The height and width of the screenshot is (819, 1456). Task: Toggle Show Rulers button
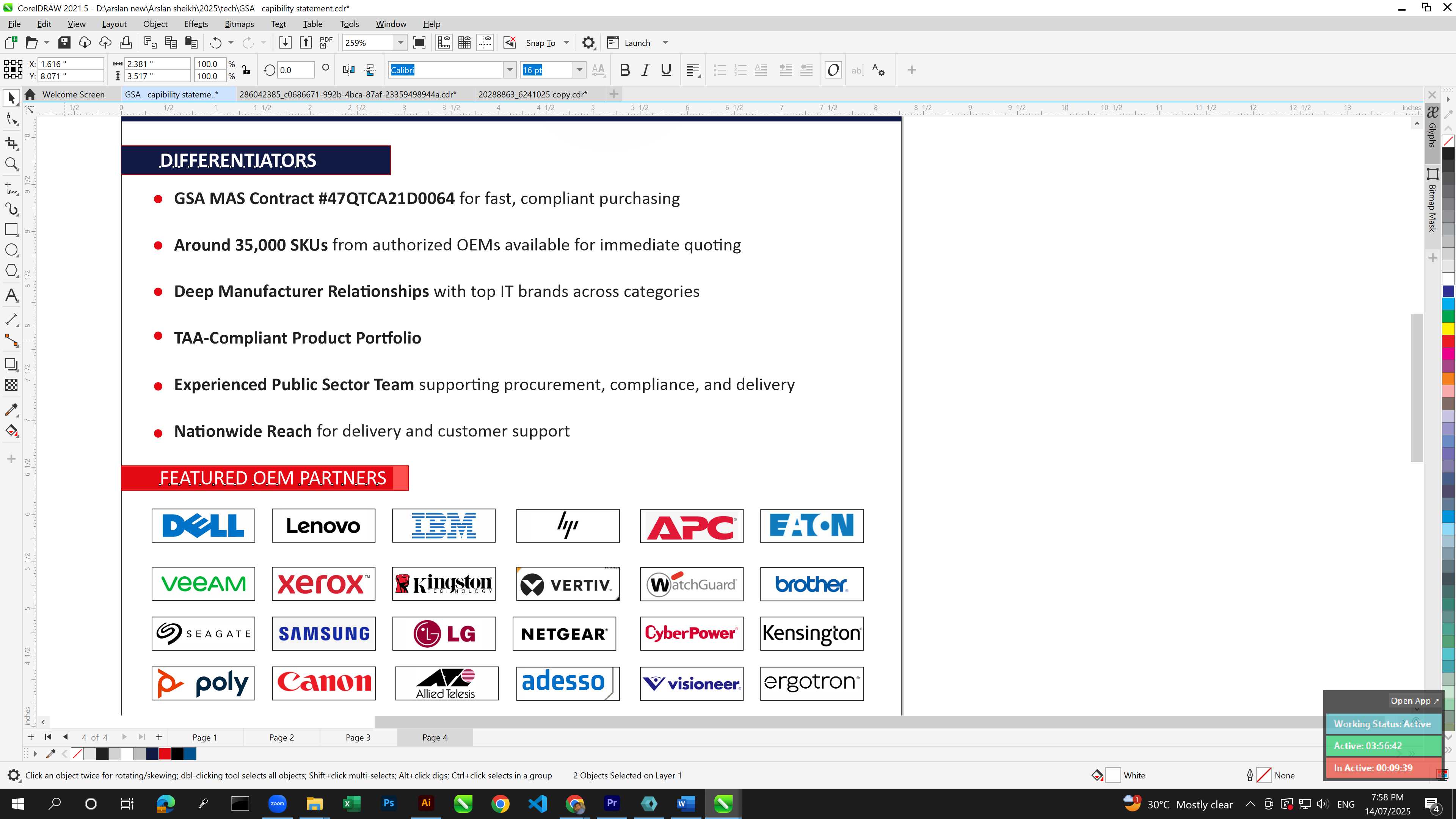[x=444, y=42]
